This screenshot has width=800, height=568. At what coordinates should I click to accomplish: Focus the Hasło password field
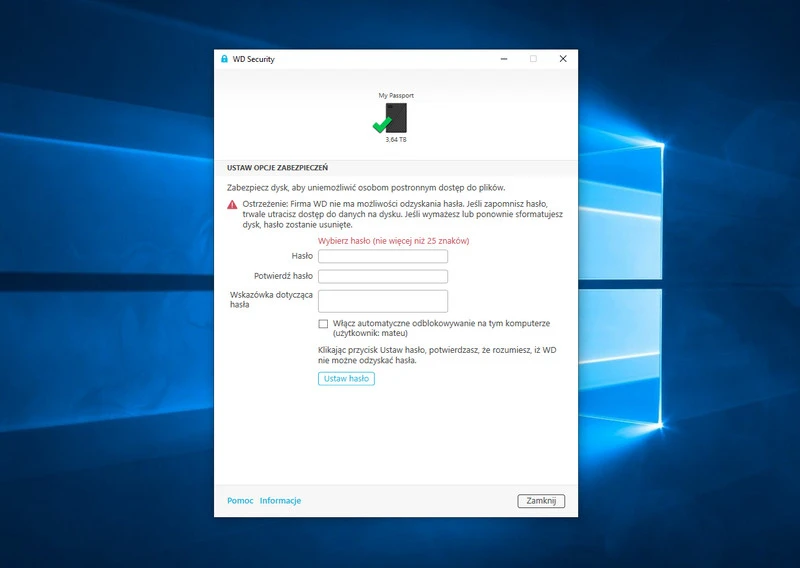tap(382, 256)
